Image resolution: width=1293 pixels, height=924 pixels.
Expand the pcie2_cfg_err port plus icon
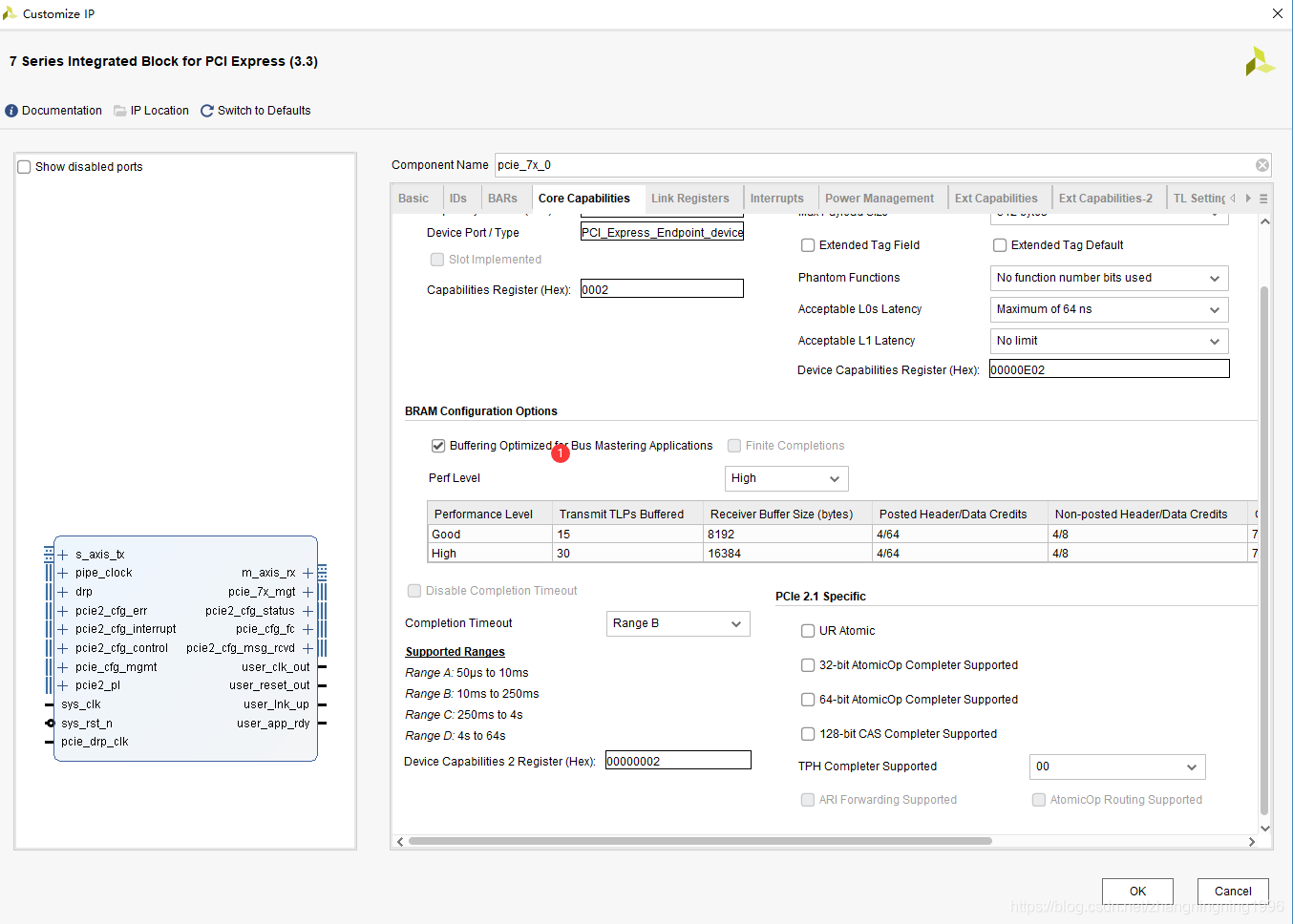point(63,611)
